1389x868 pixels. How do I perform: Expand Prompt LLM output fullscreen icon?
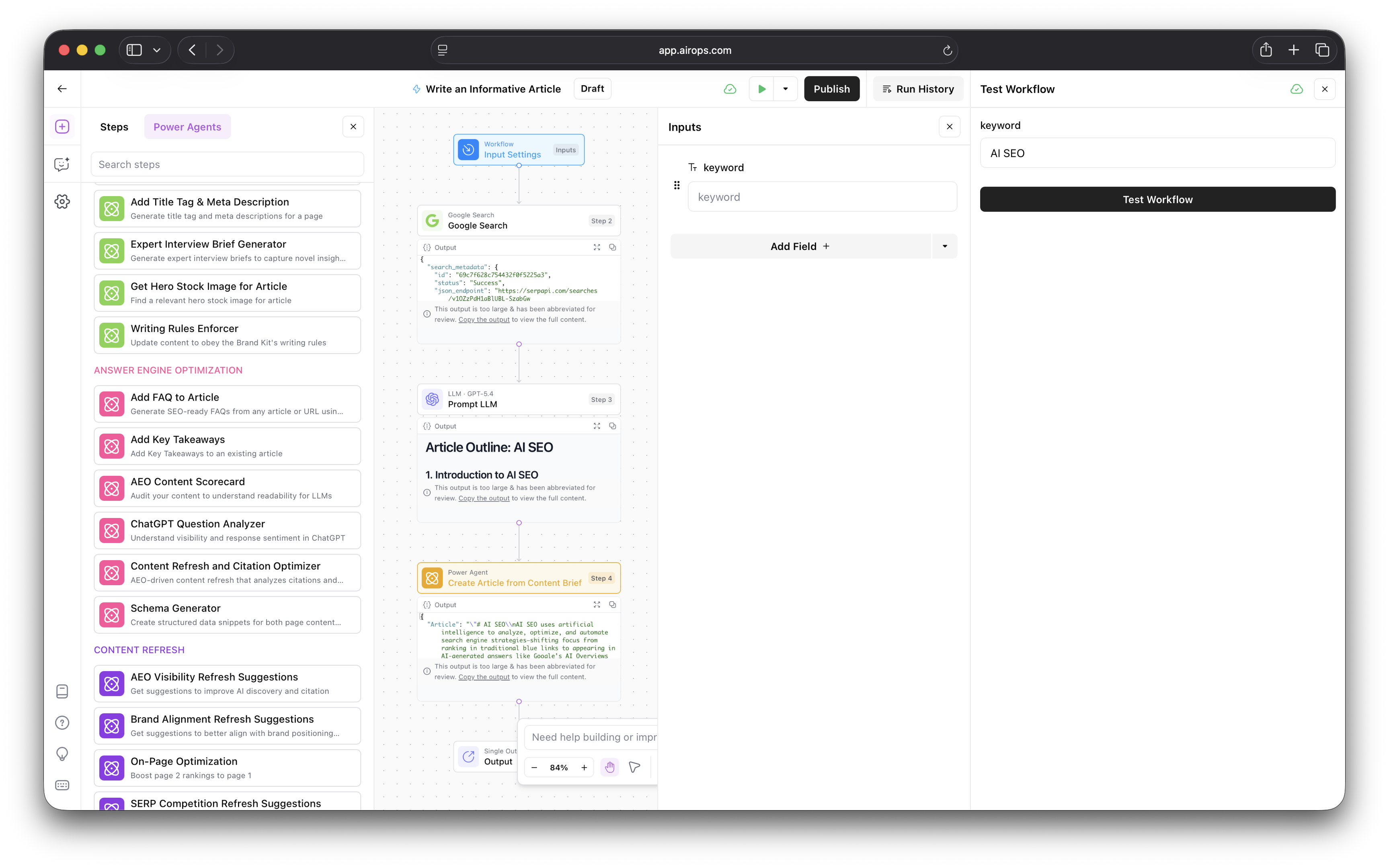point(597,426)
